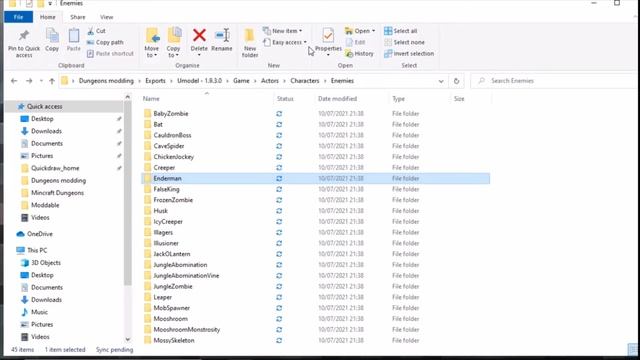The image size is (640, 360).
Task: Select the ChickenJockey folder
Action: (173, 157)
